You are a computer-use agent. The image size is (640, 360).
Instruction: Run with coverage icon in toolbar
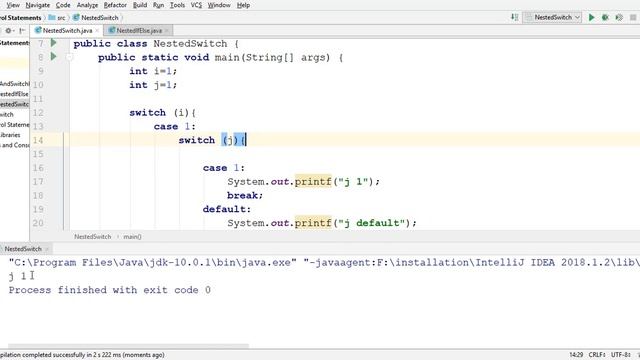click(x=619, y=17)
